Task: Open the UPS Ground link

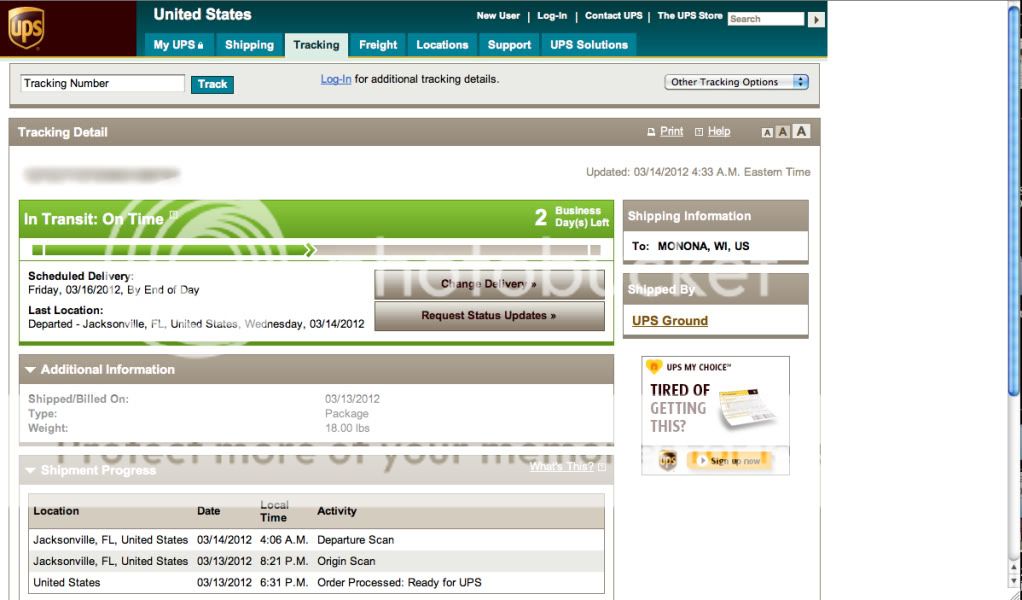Action: 669,321
